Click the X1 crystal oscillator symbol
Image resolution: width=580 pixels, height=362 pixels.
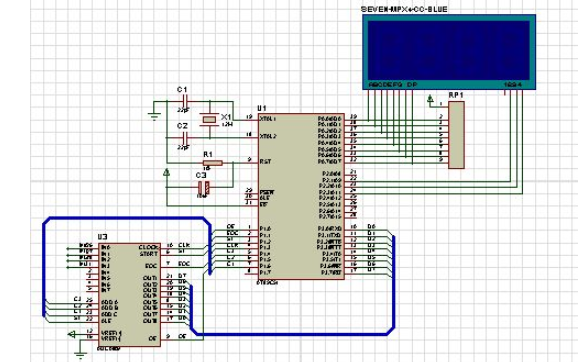pos(209,119)
